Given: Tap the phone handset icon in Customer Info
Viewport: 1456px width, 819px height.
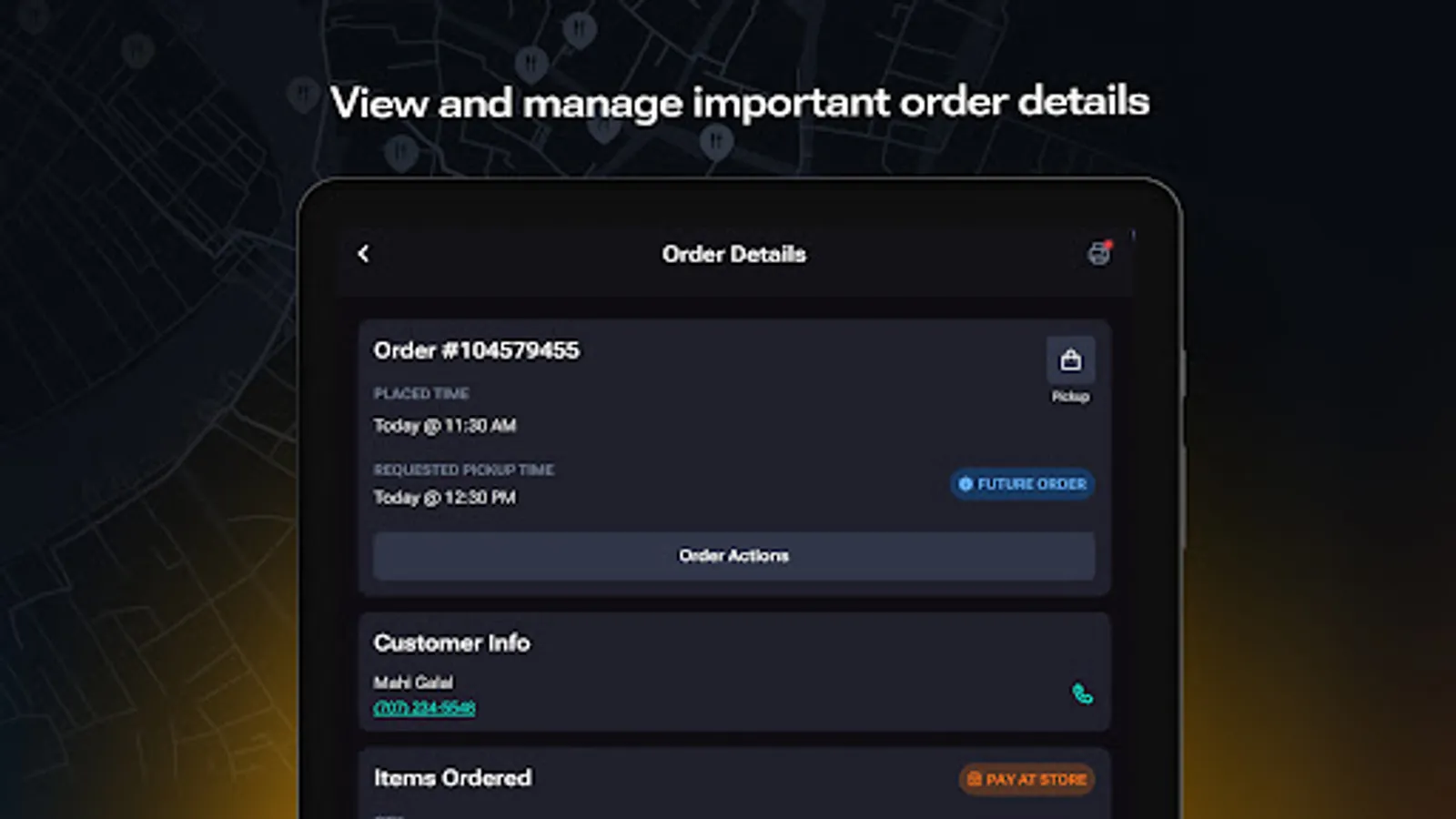Looking at the screenshot, I should (1083, 696).
